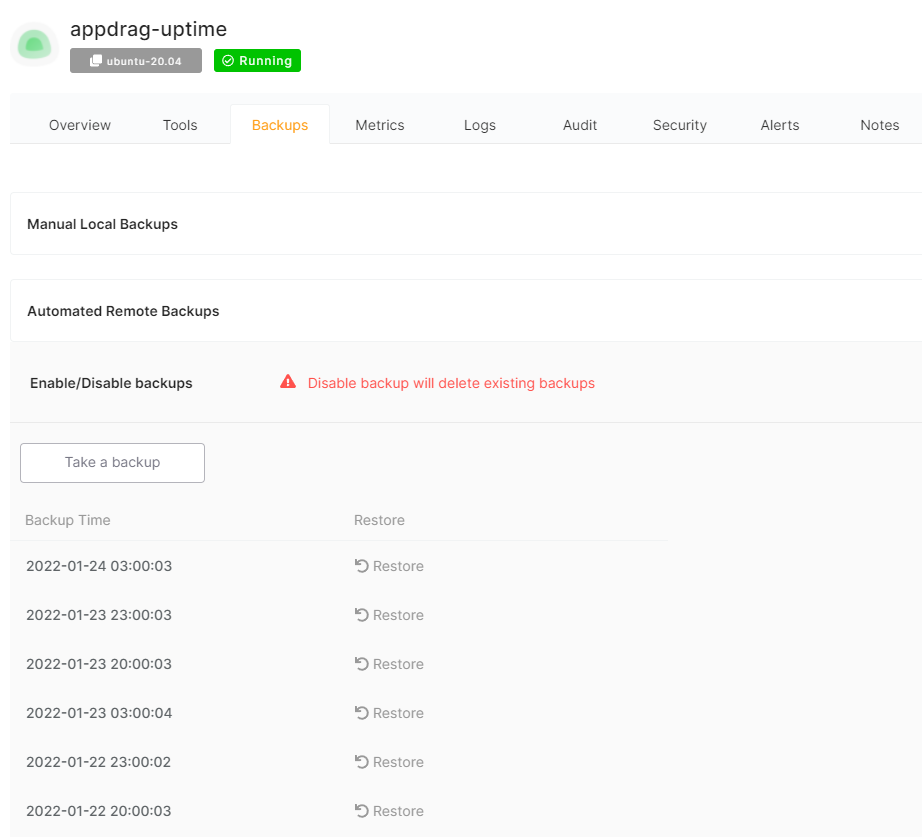Click restore icon for 2022-01-23 03:00:04 backup
This screenshot has width=922, height=837.
coord(362,713)
